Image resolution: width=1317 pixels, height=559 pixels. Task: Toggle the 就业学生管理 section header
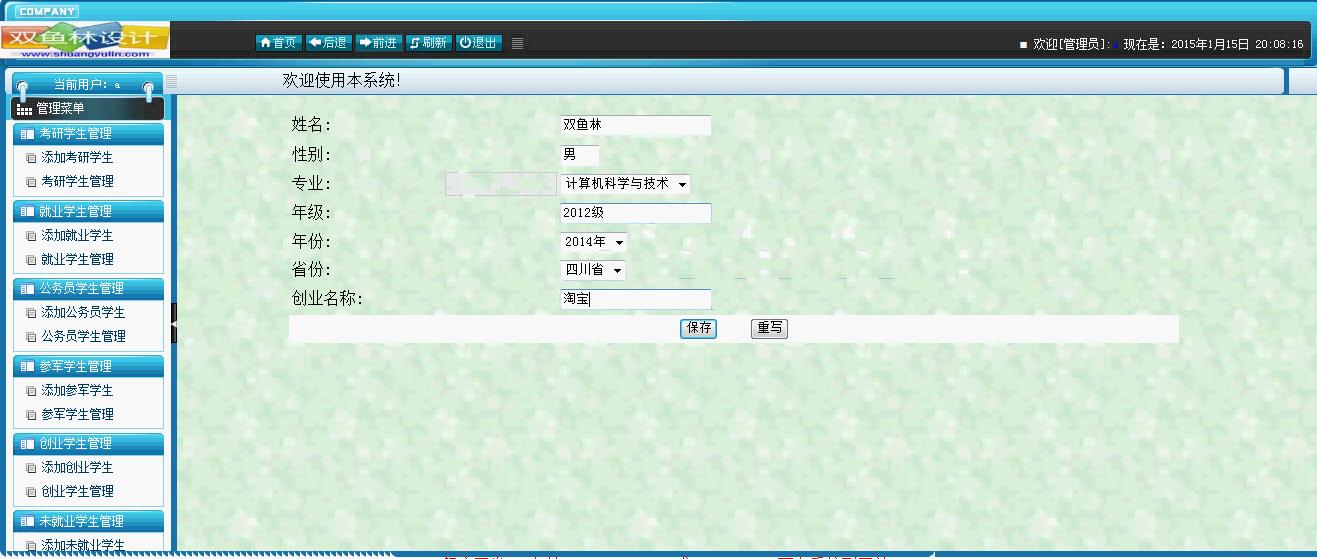point(88,212)
